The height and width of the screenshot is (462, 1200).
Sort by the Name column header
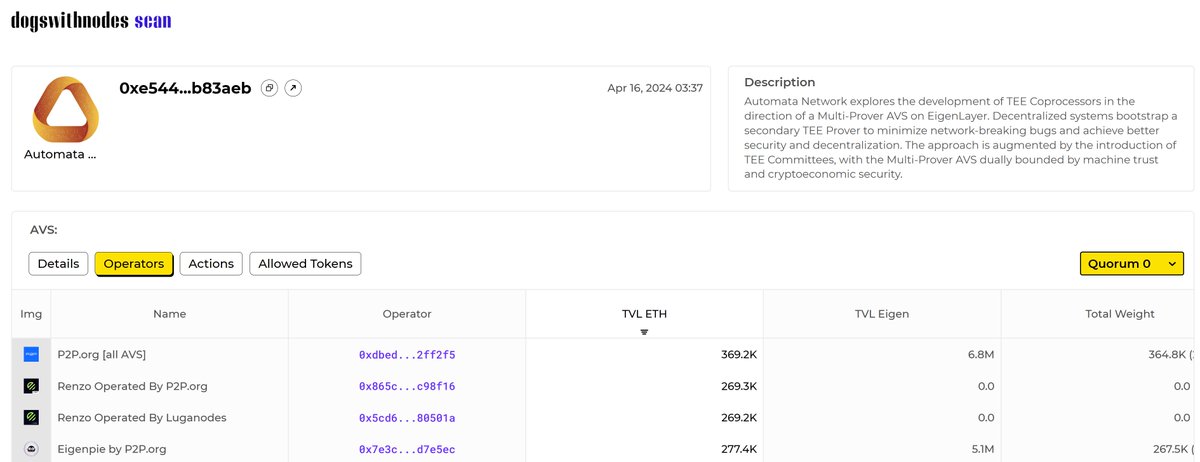click(x=169, y=314)
